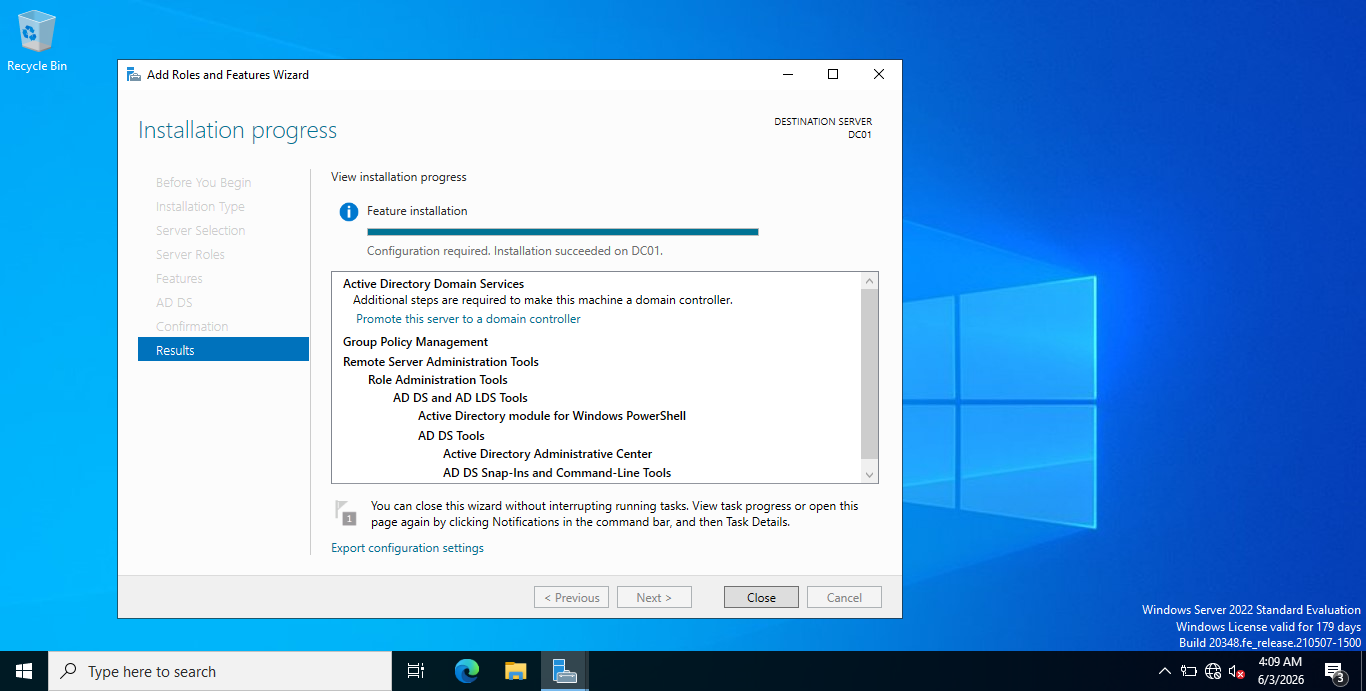
Task: Click Promote this server to a domain controller
Action: 468,319
